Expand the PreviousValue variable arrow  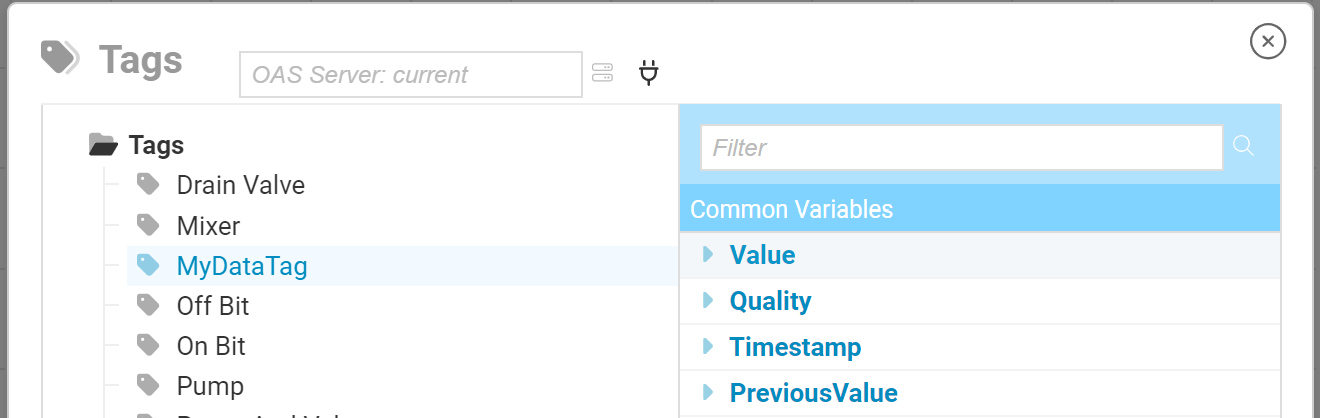(709, 392)
